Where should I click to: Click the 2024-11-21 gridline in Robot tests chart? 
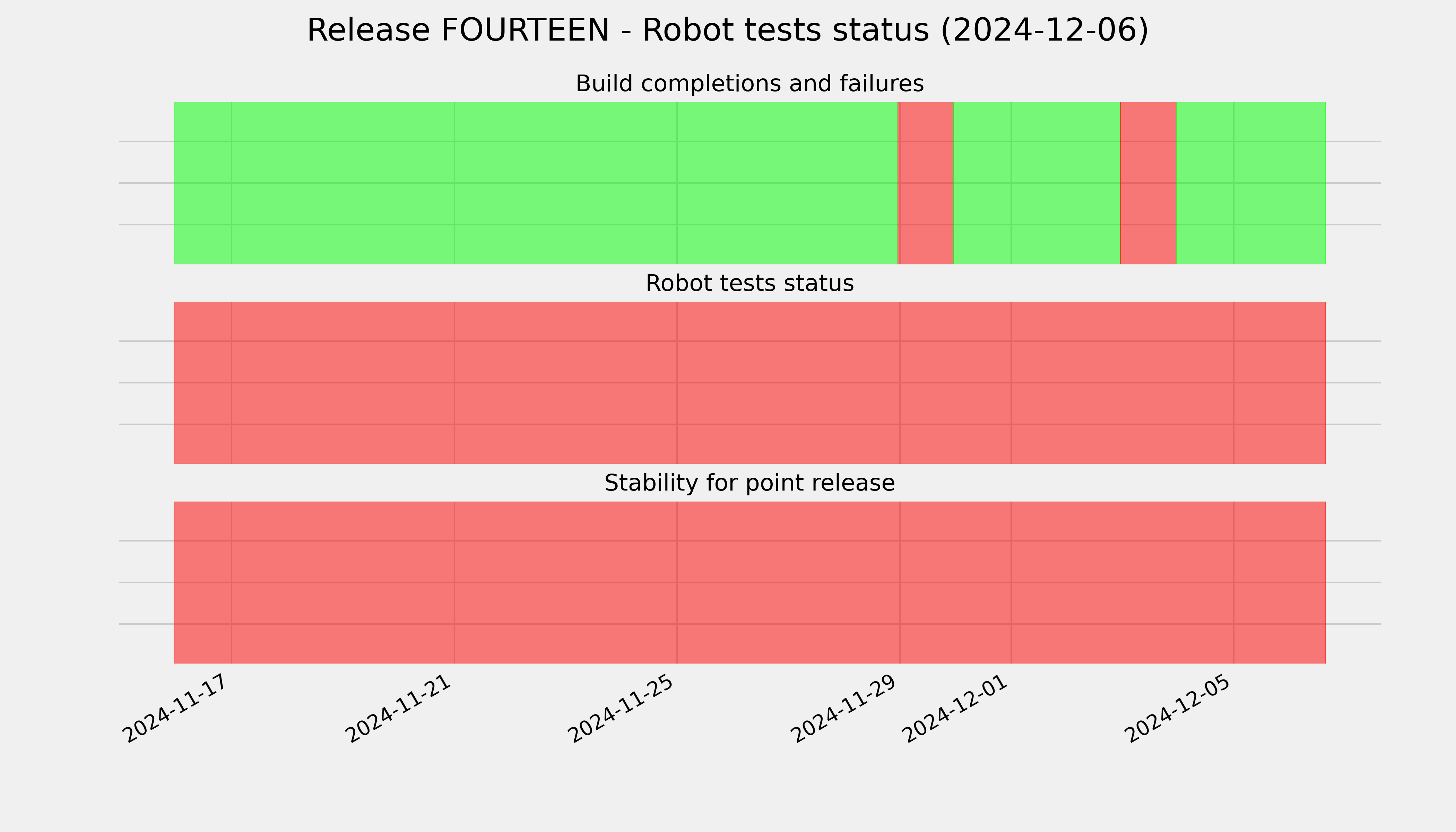tap(454, 383)
